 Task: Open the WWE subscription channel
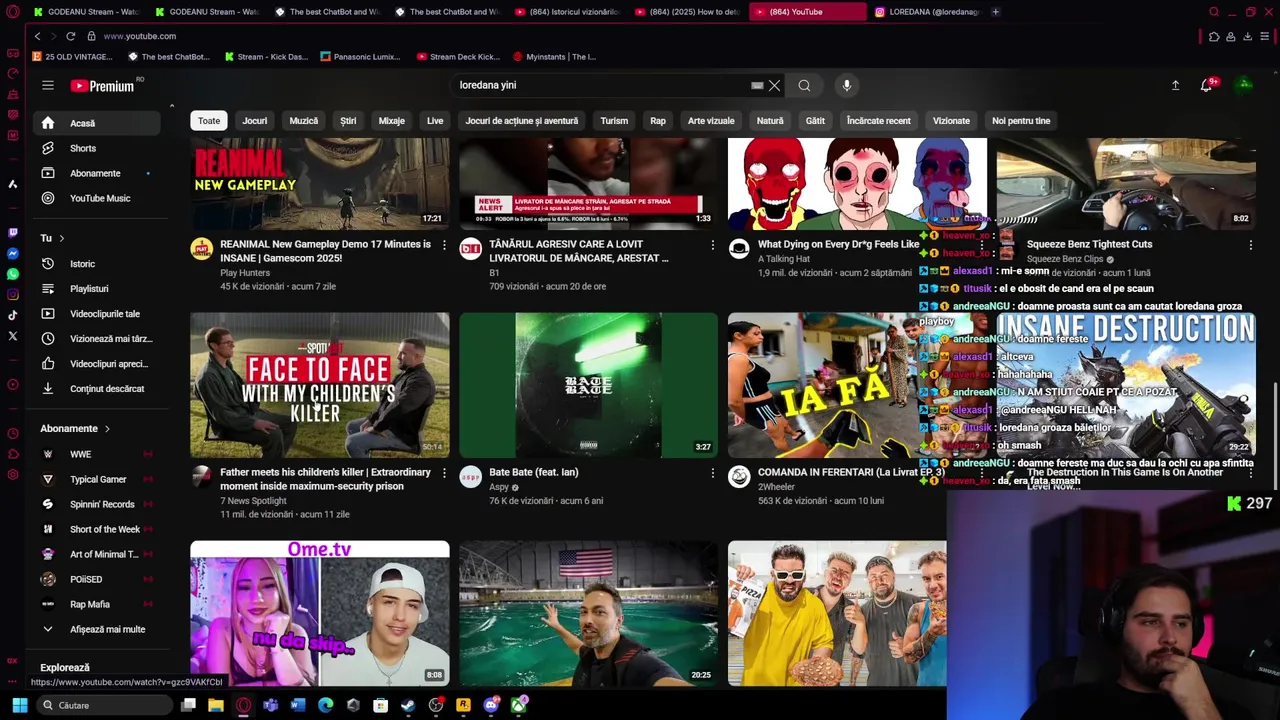[95, 454]
